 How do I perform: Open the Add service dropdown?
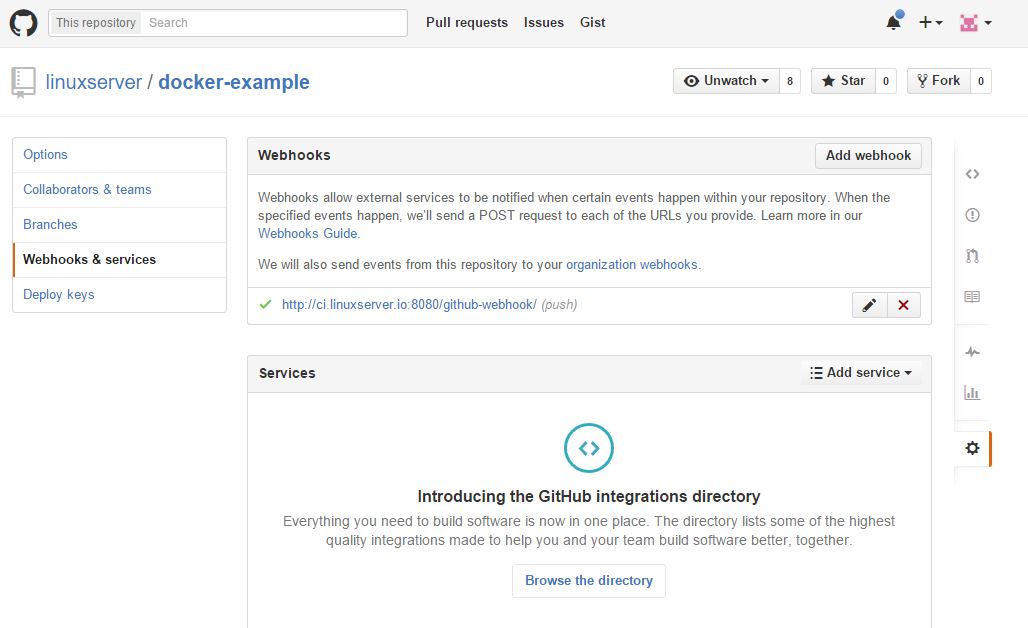(861, 373)
